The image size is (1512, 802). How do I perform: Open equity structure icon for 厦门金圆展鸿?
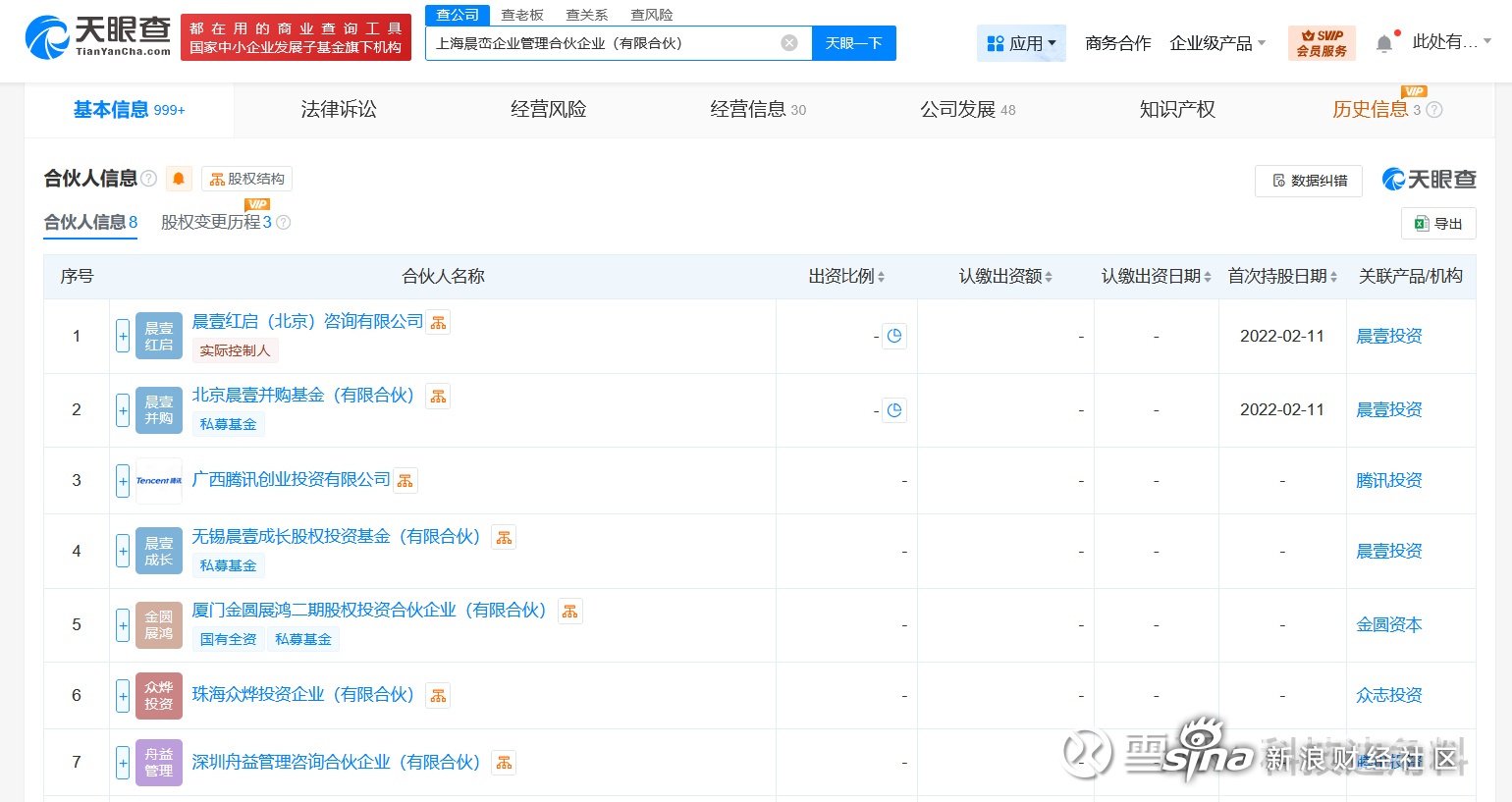pos(569,611)
